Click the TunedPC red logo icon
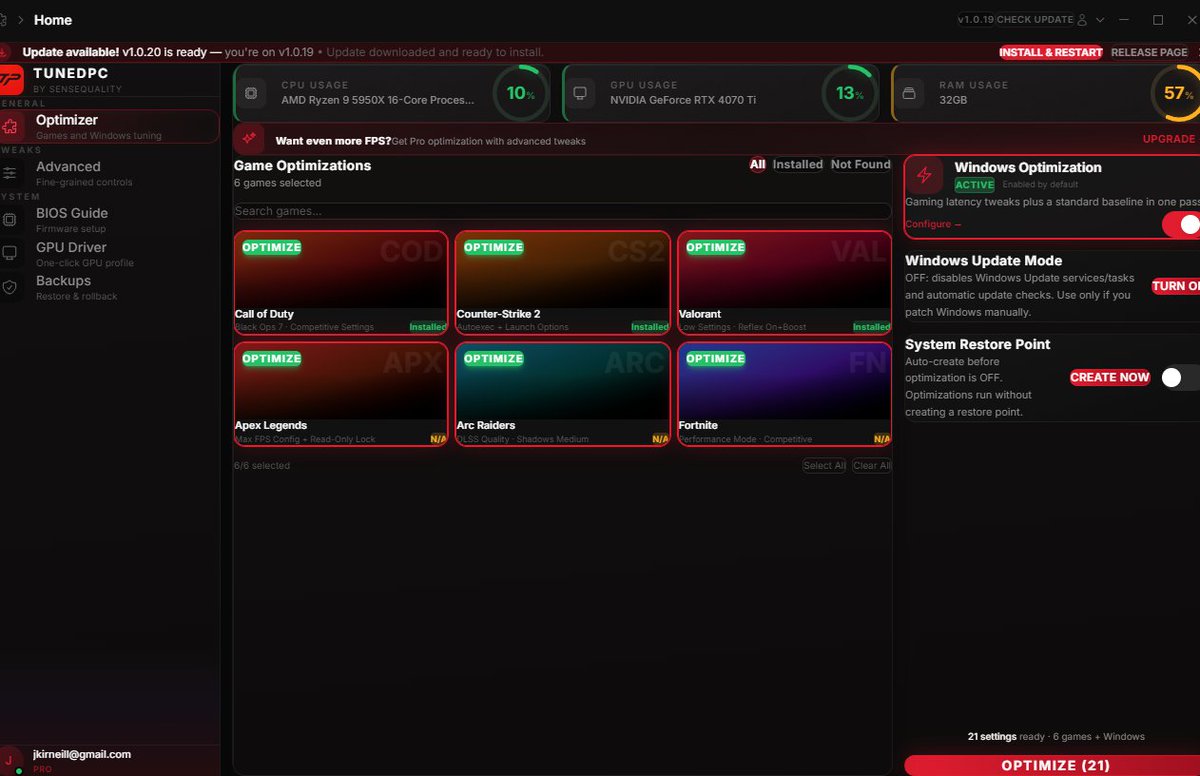 (10, 80)
